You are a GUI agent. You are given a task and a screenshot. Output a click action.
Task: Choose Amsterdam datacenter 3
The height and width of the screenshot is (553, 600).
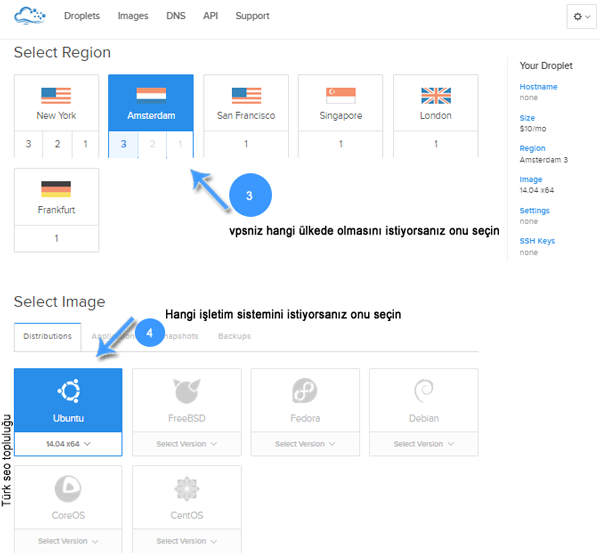click(123, 144)
